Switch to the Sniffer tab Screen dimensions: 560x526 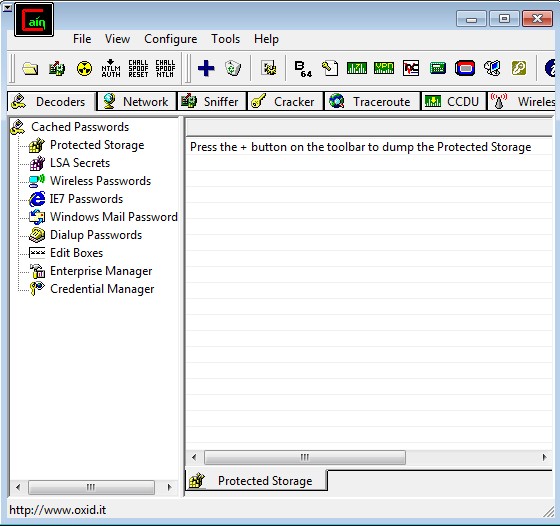point(211,101)
